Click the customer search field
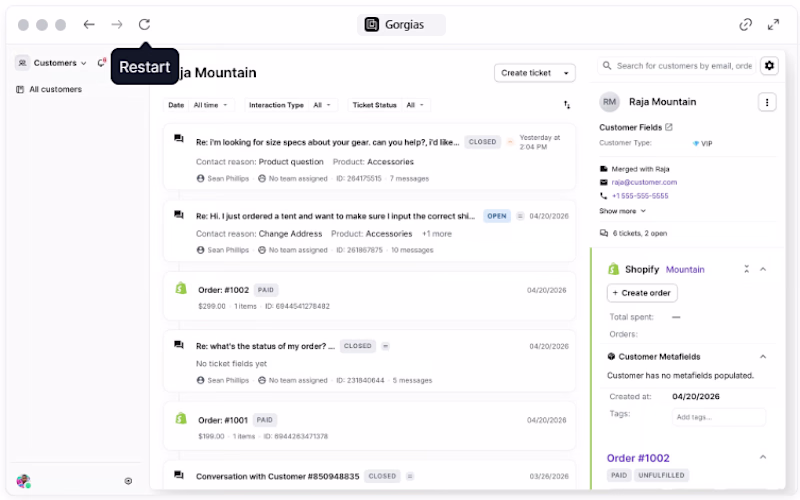The width and height of the screenshot is (800, 500). click(x=678, y=66)
